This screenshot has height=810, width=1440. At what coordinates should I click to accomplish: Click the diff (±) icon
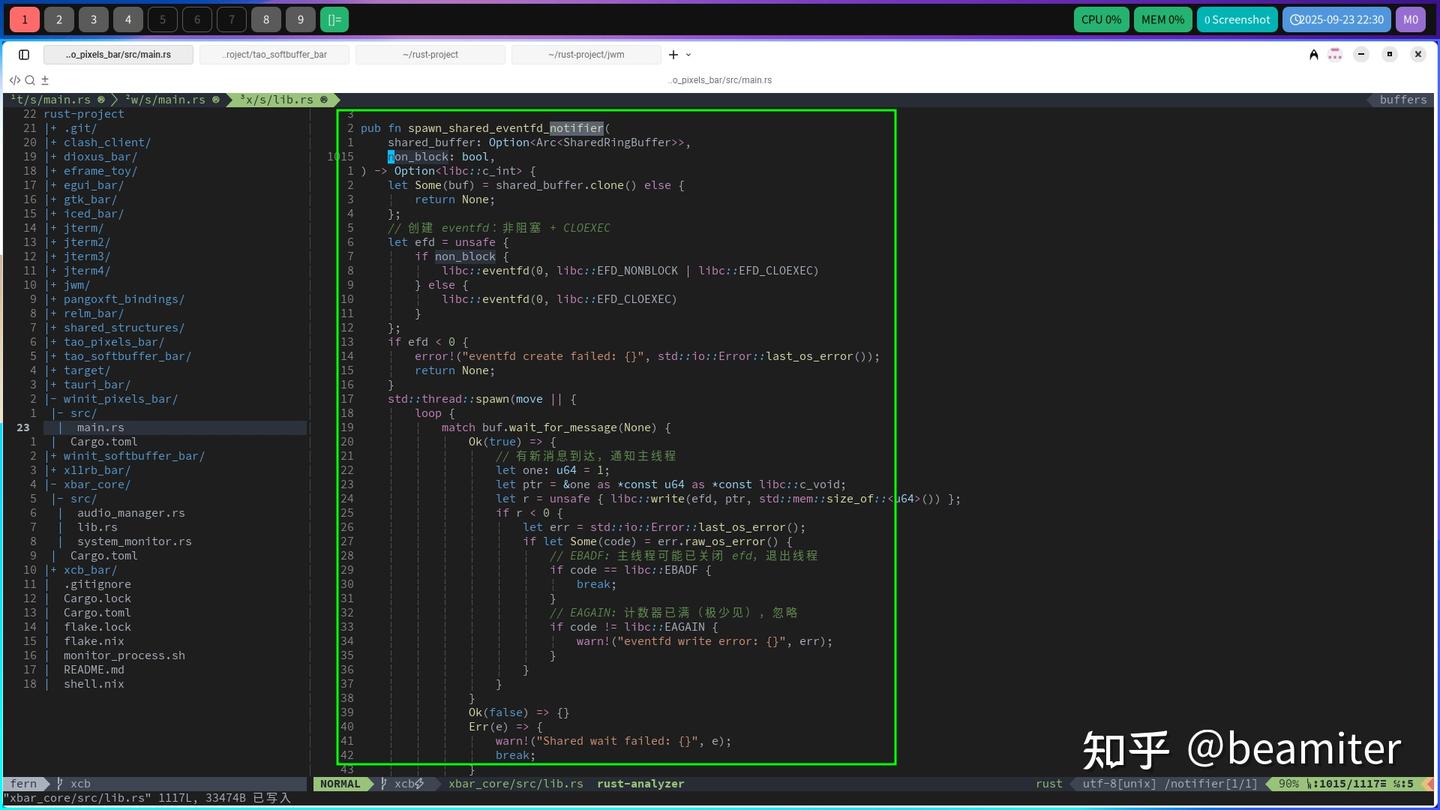pos(44,80)
